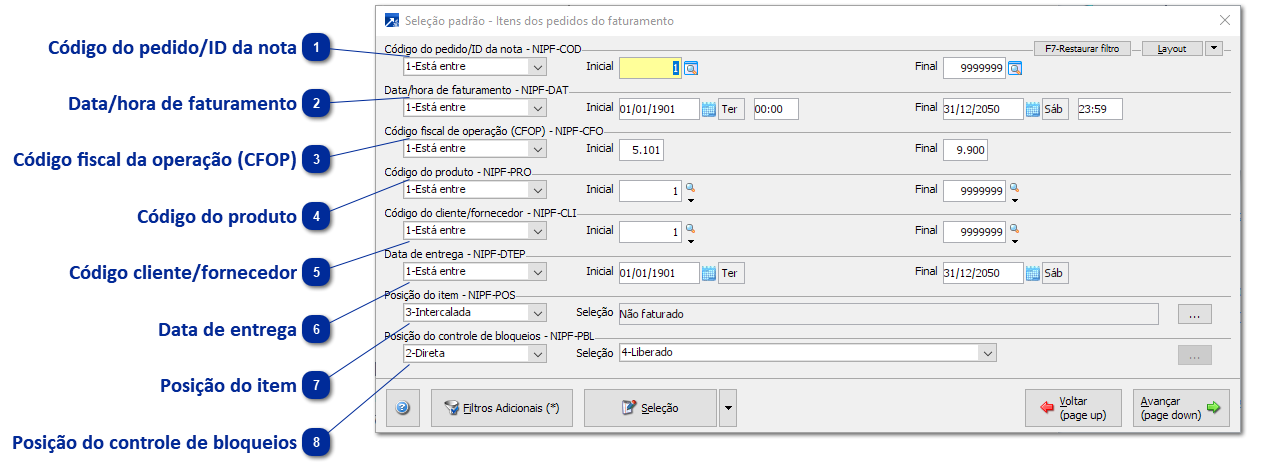Search initial código do produto magnifier
The image size is (1264, 471).
pyautogui.click(x=690, y=187)
